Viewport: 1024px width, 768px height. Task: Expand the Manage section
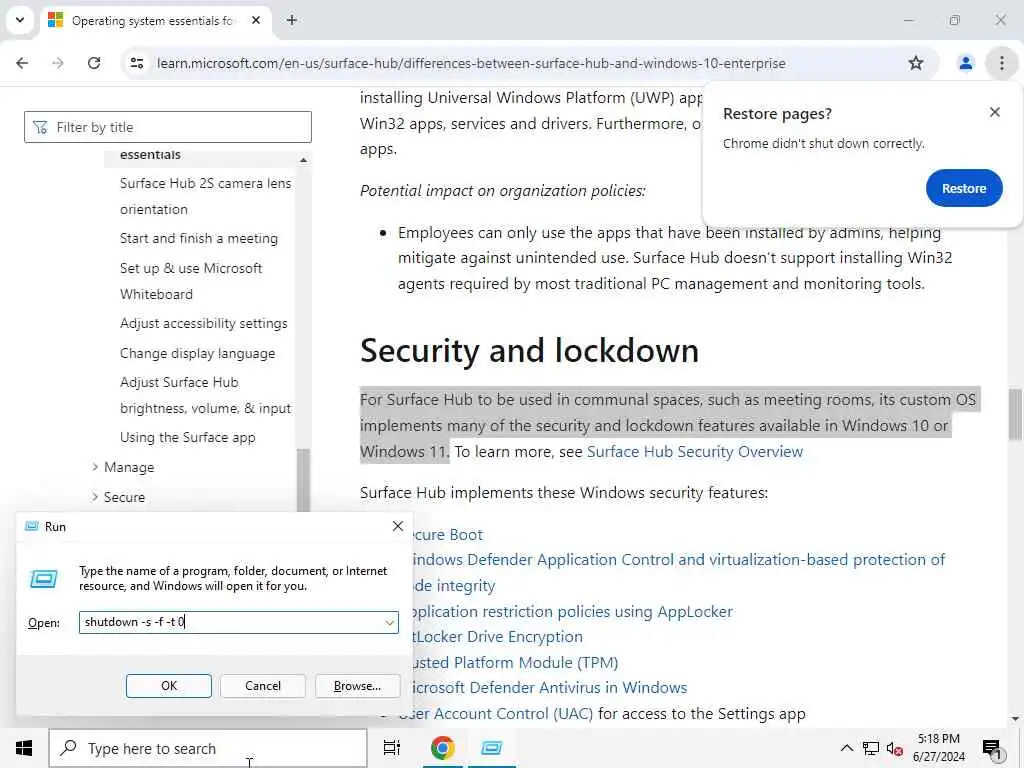point(129,468)
